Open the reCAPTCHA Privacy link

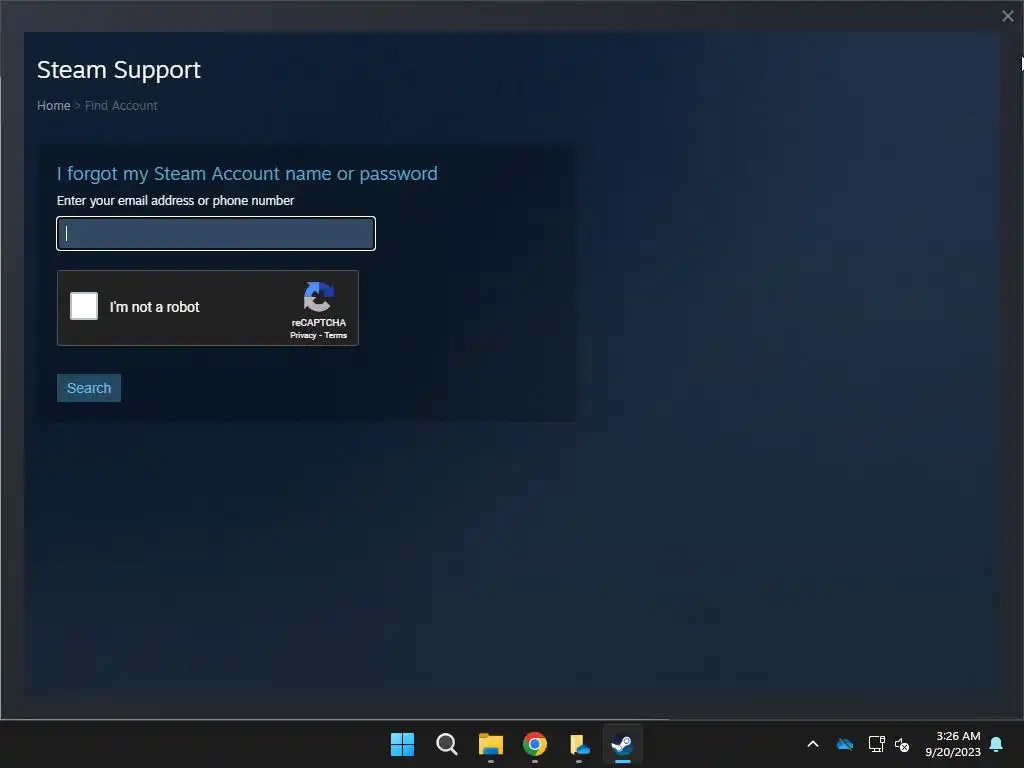[303, 335]
